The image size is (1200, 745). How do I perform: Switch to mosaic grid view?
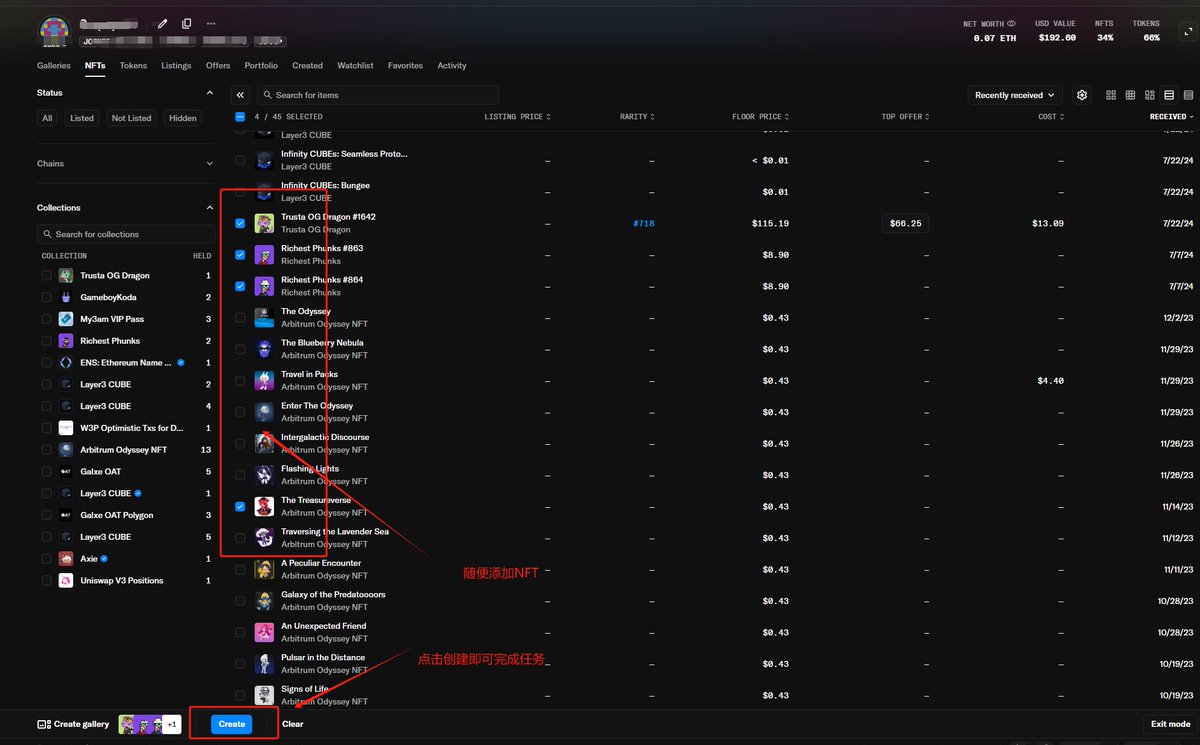pos(1150,95)
